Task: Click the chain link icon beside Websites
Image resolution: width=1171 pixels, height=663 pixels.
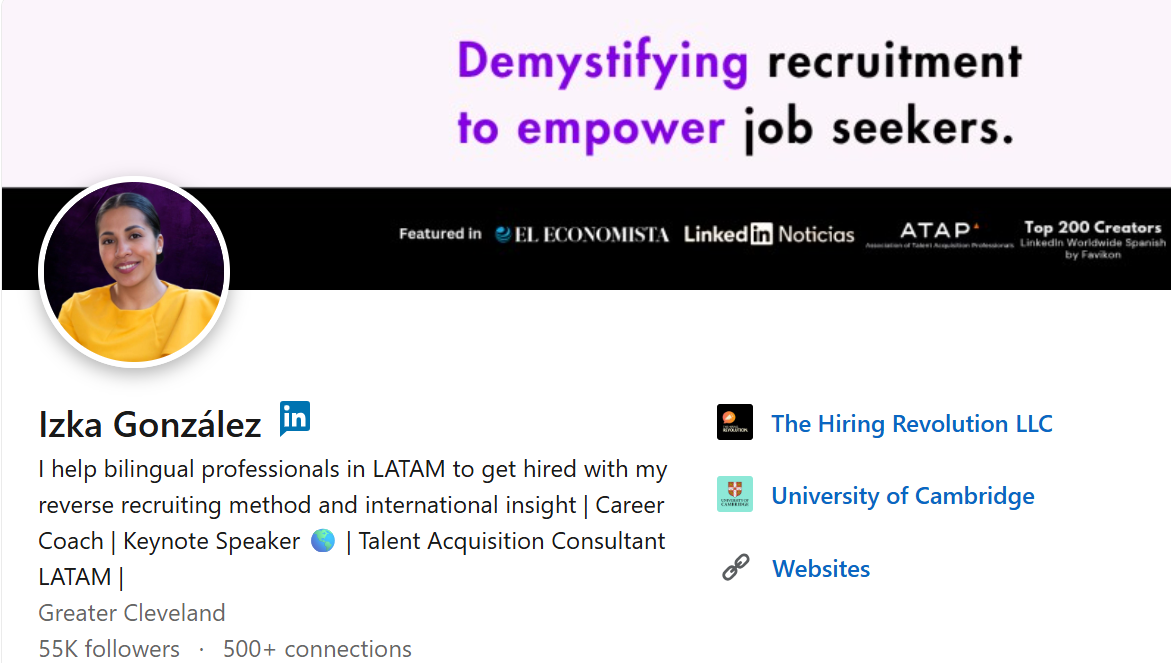Action: click(x=736, y=567)
